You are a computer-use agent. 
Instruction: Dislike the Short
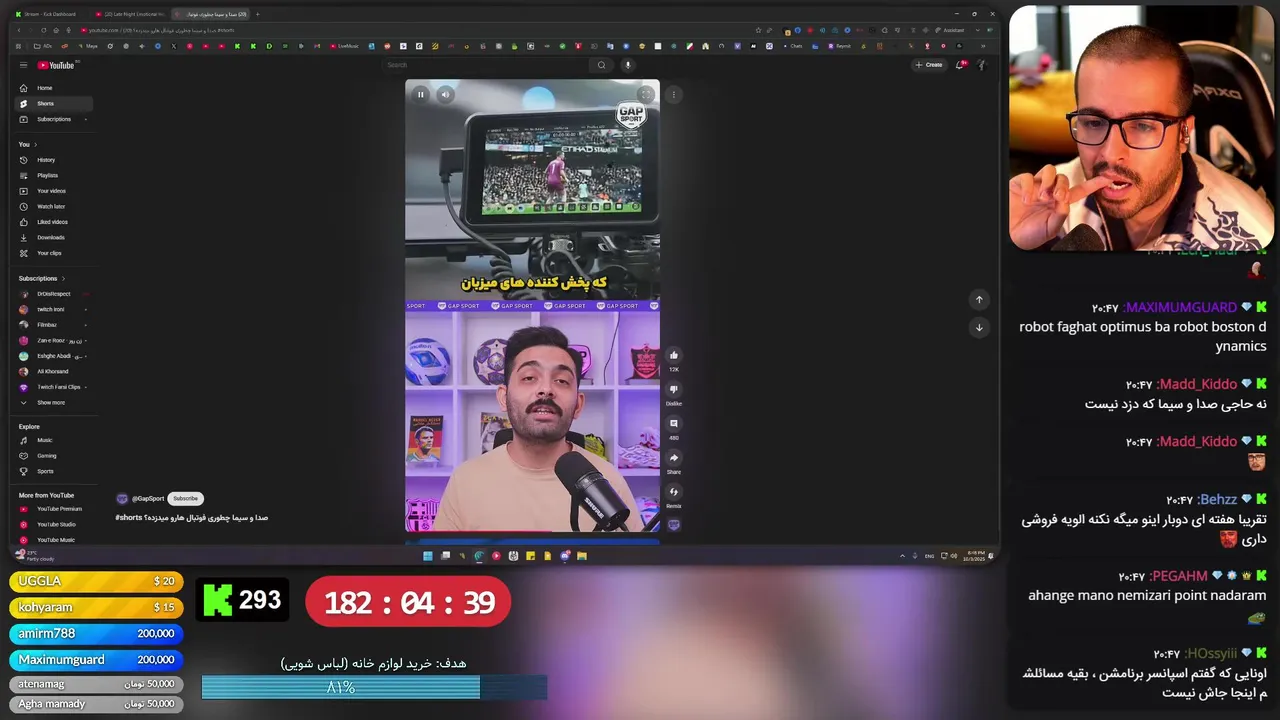click(673, 389)
